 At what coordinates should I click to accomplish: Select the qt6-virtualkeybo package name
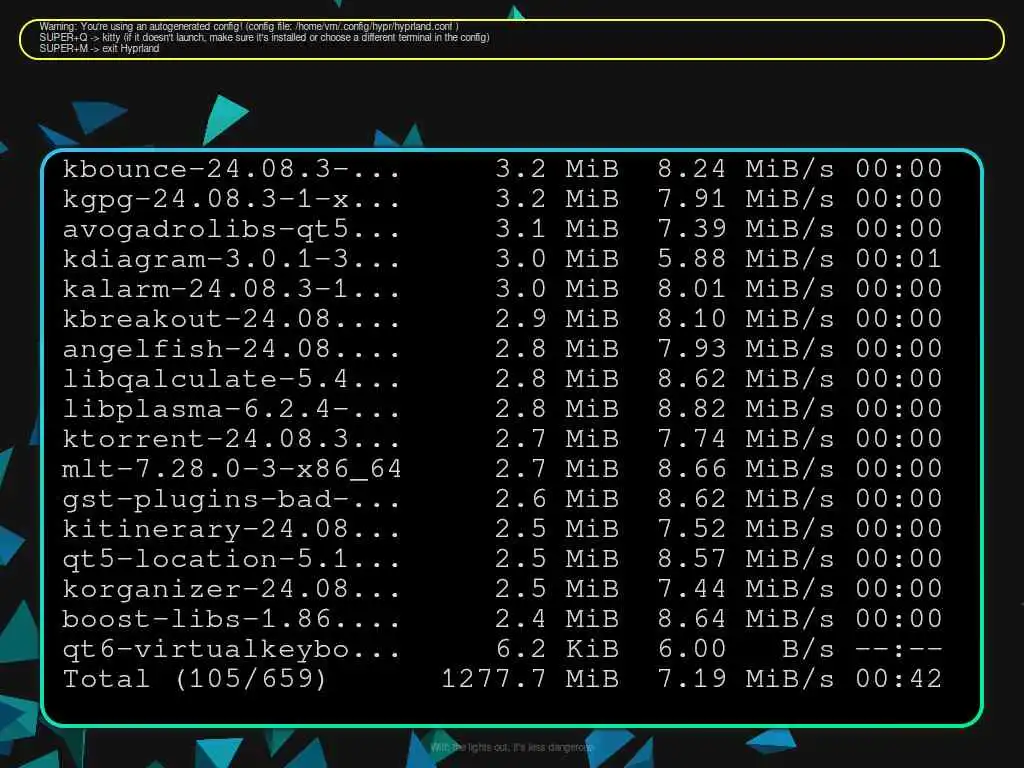(231, 650)
